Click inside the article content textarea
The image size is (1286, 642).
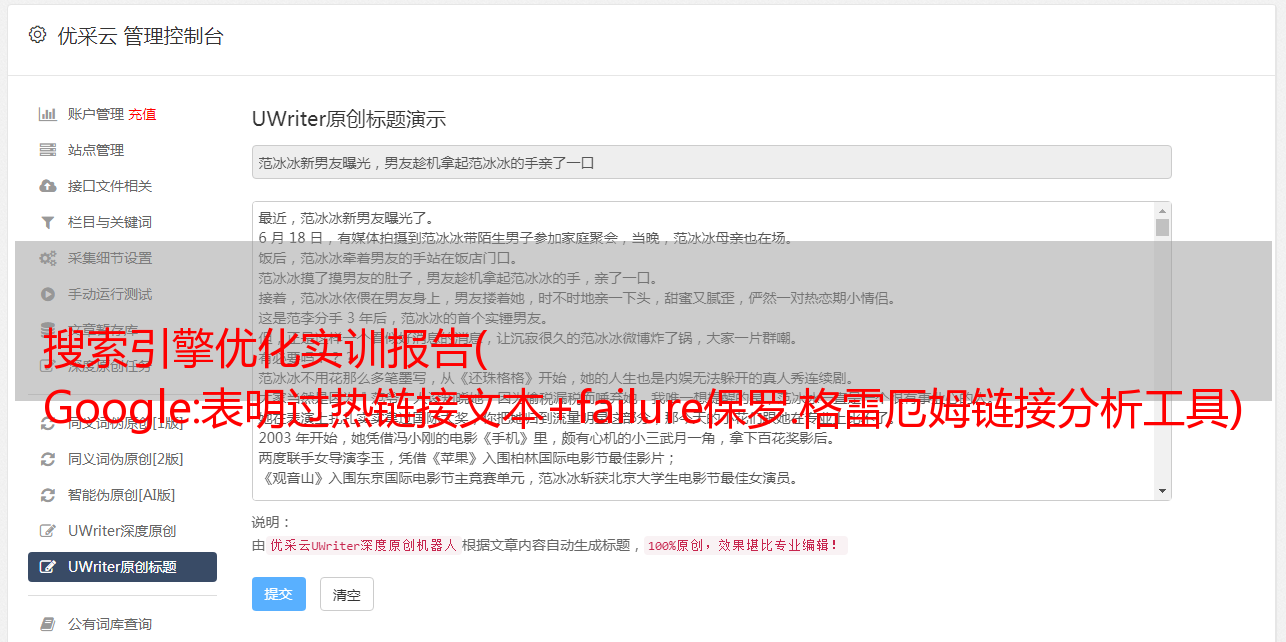pyautogui.click(x=703, y=351)
